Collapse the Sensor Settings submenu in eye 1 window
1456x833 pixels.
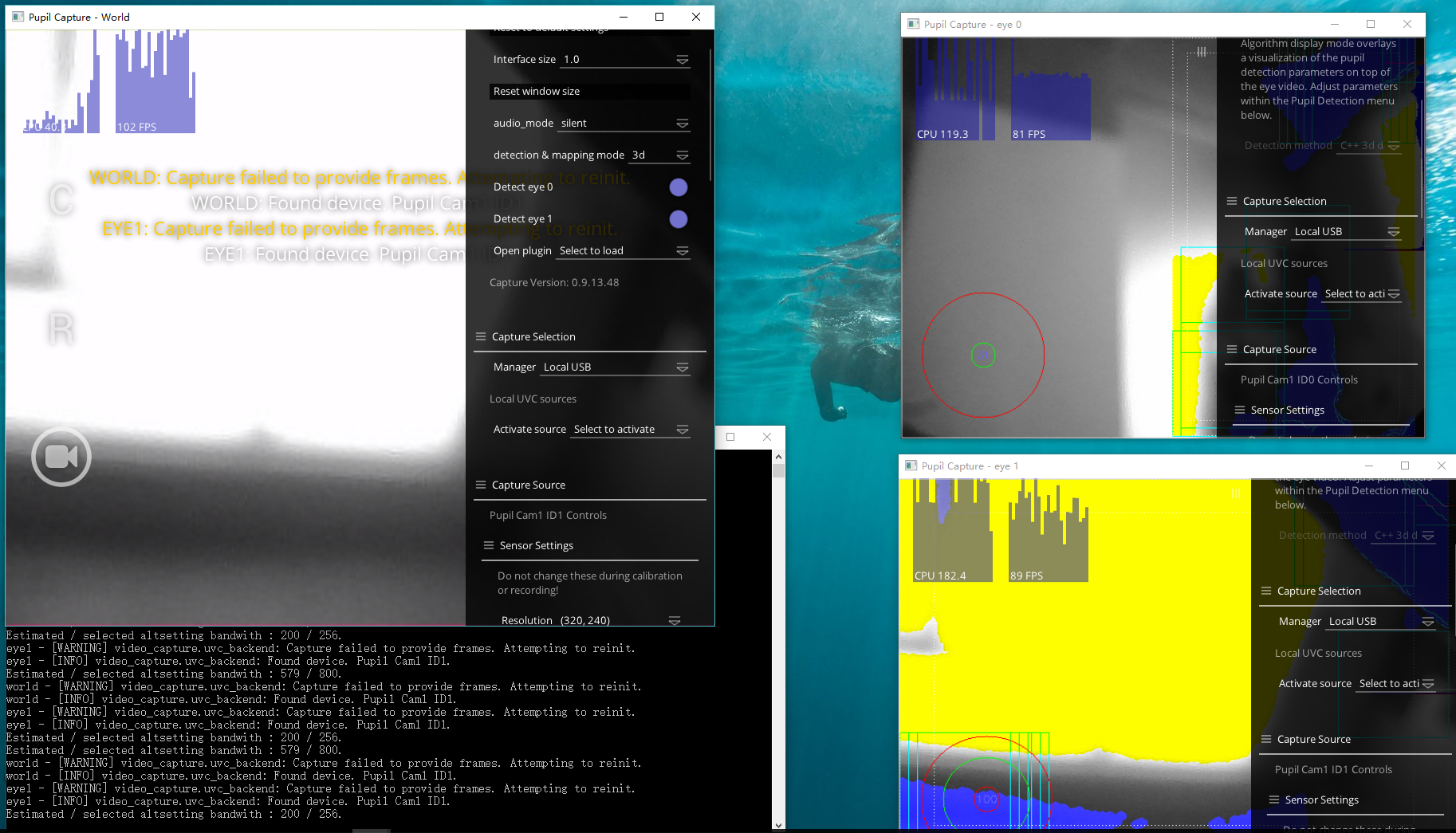pos(1322,800)
